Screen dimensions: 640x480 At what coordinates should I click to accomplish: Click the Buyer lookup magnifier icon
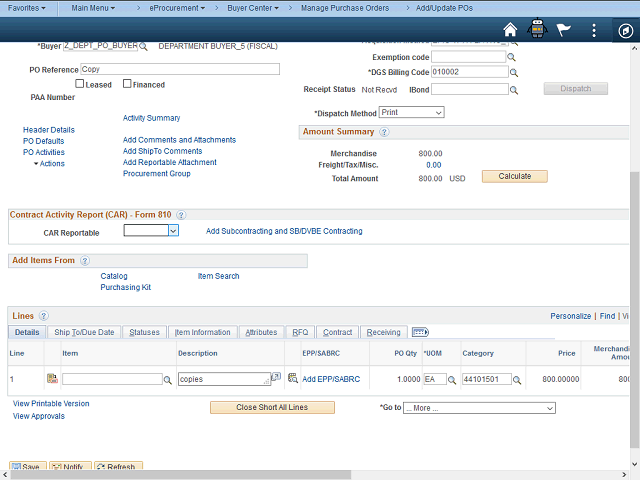pyautogui.click(x=144, y=46)
